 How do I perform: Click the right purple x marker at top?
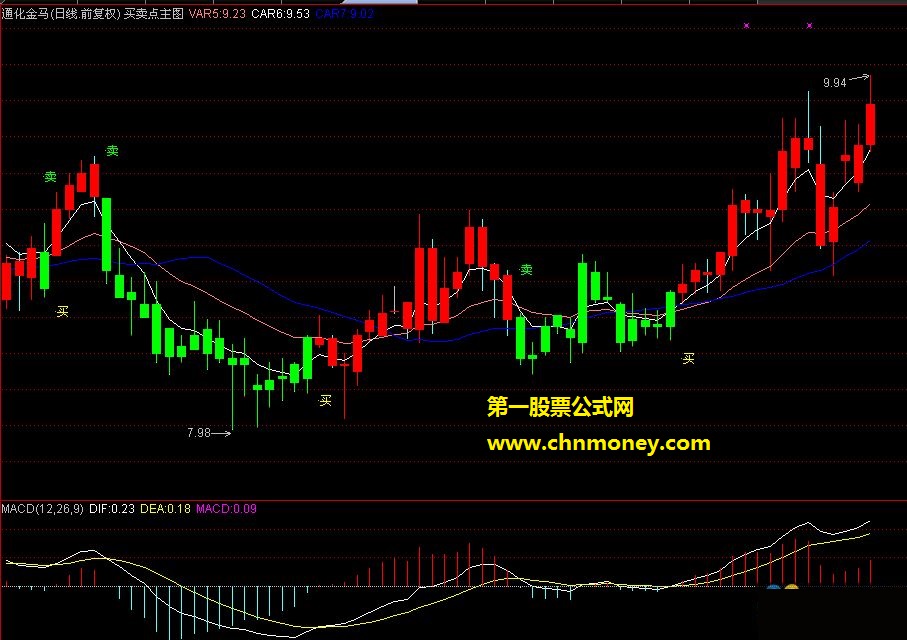[809, 25]
